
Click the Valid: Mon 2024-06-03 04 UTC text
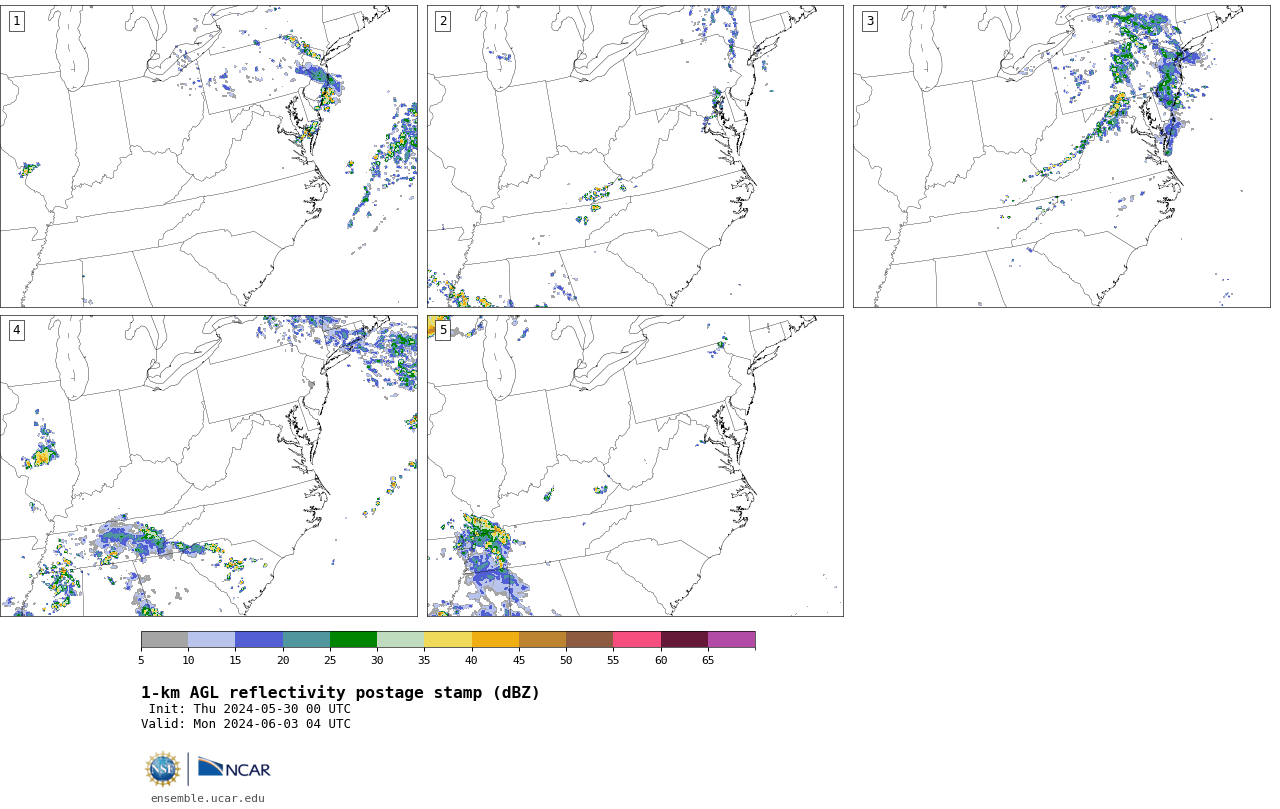click(246, 724)
